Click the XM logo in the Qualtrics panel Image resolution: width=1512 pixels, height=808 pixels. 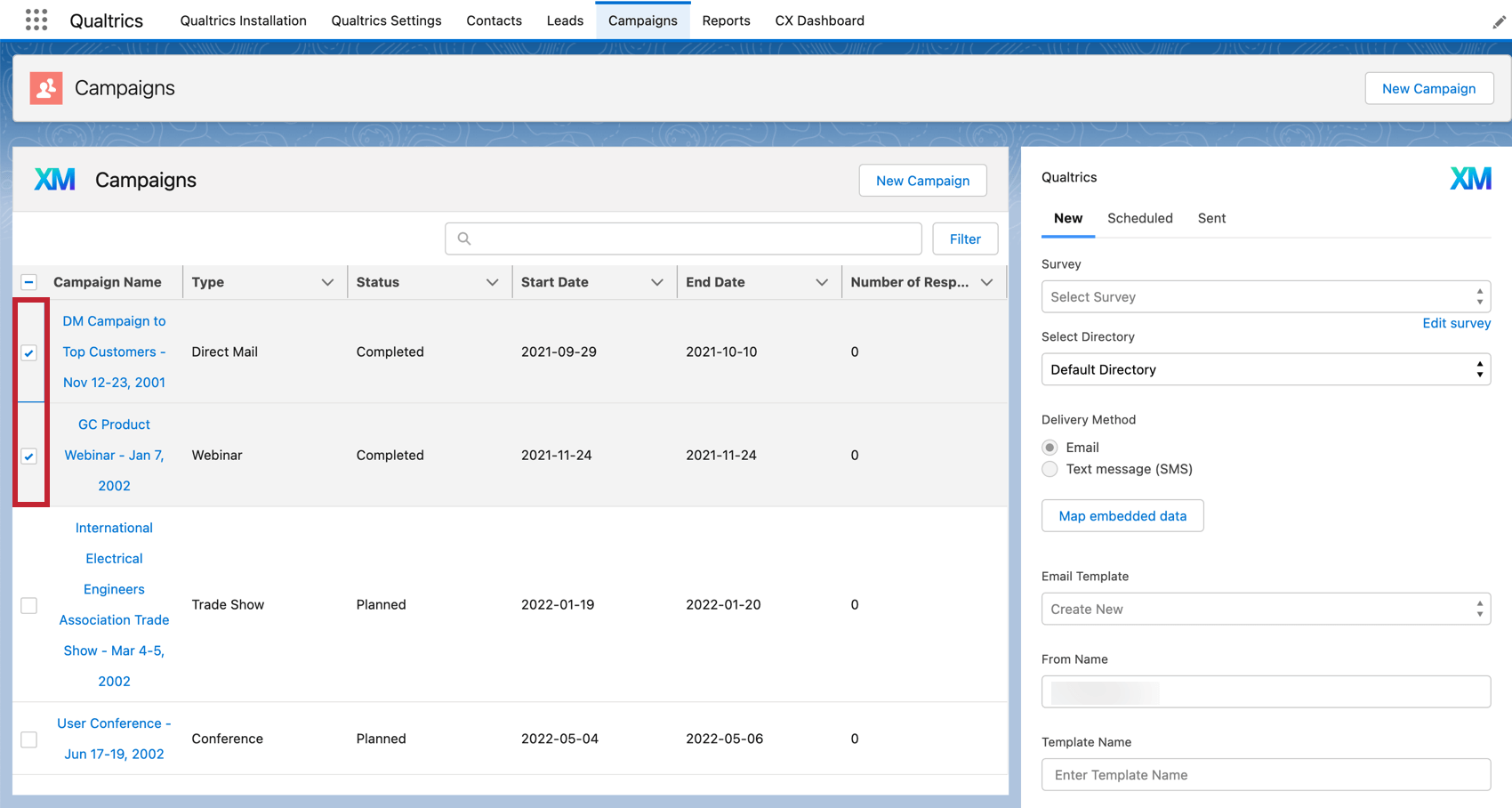[x=1471, y=177]
